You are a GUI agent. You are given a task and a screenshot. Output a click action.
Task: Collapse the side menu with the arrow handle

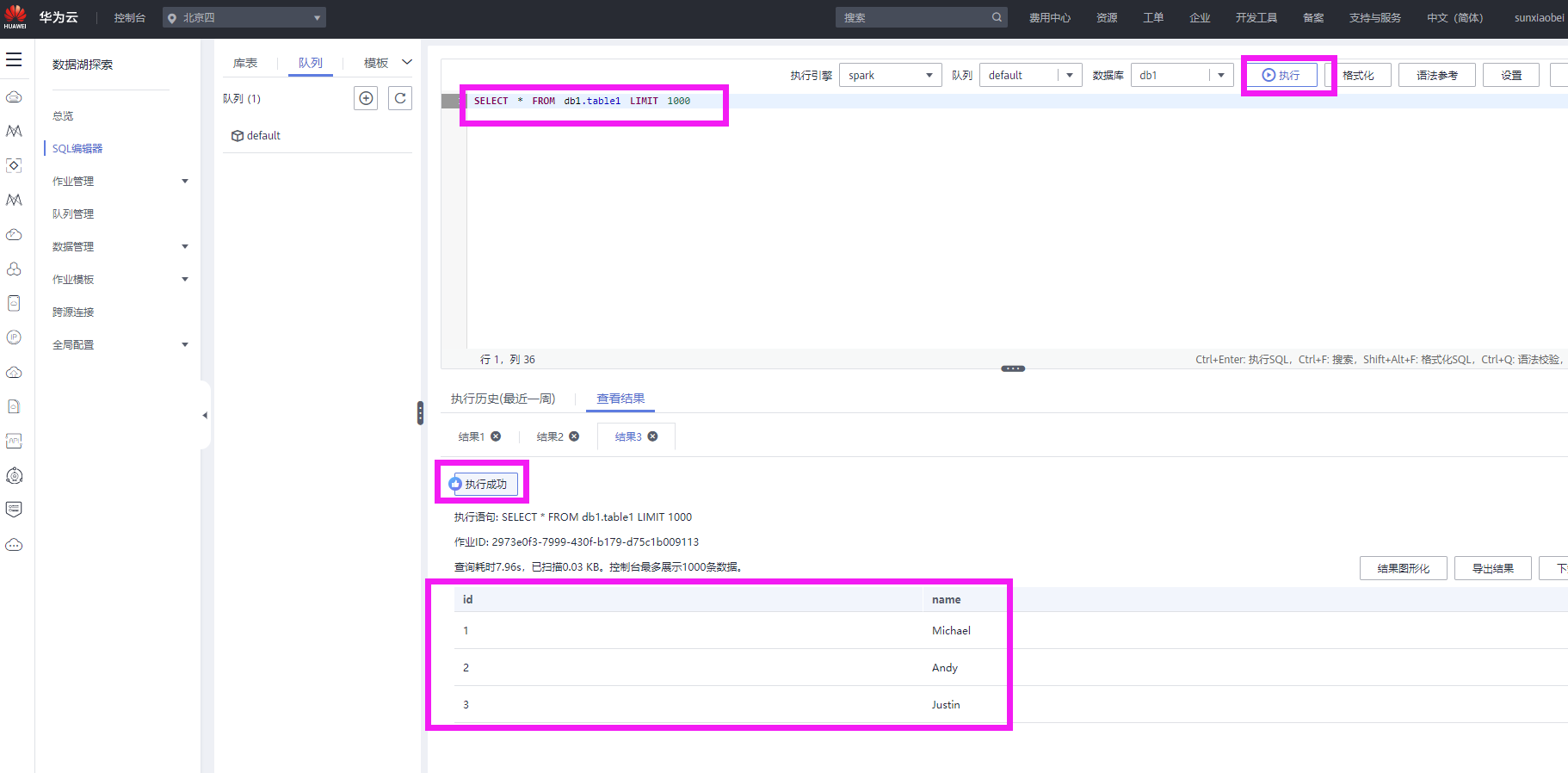205,415
